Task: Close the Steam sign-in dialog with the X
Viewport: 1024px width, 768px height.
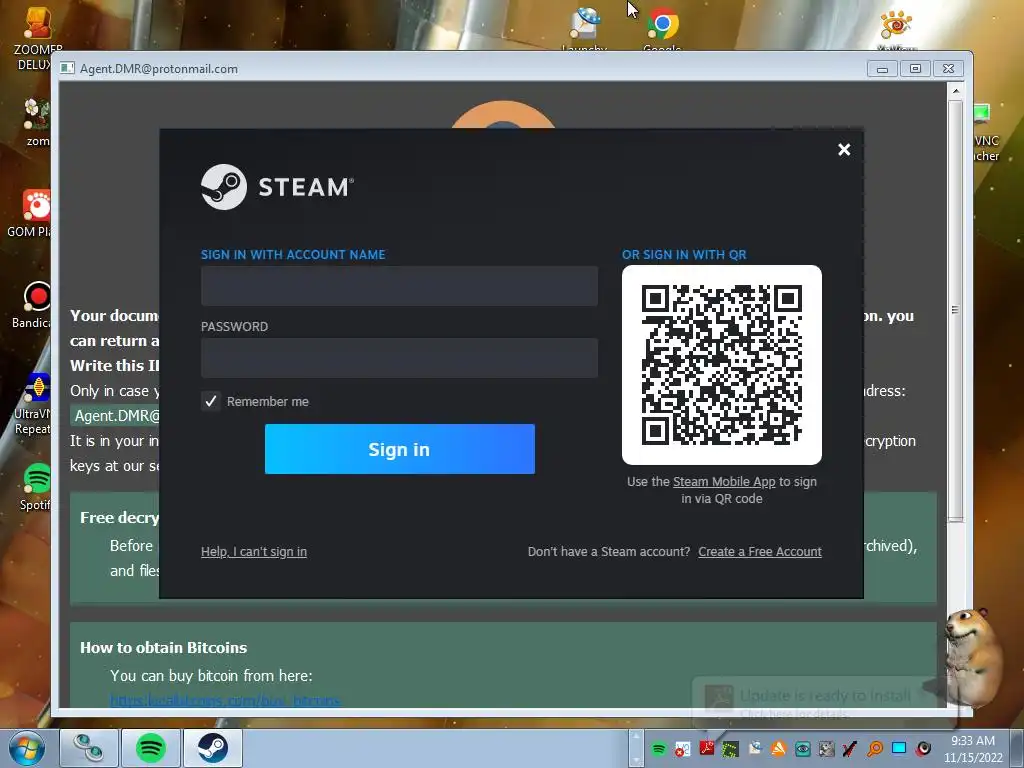Action: pos(844,150)
